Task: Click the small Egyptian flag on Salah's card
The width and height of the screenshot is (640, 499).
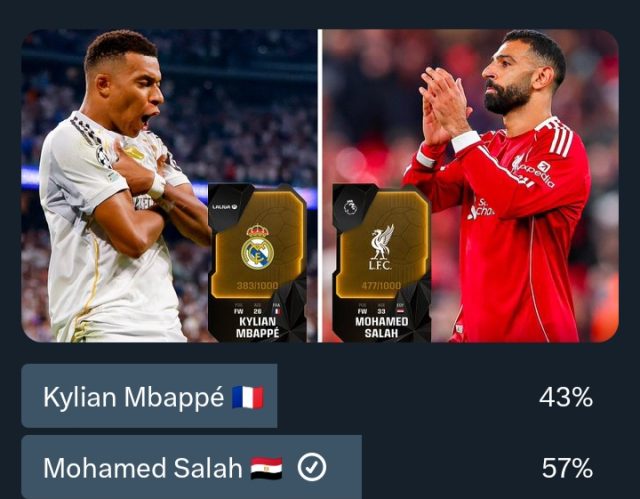Action: pos(400,311)
